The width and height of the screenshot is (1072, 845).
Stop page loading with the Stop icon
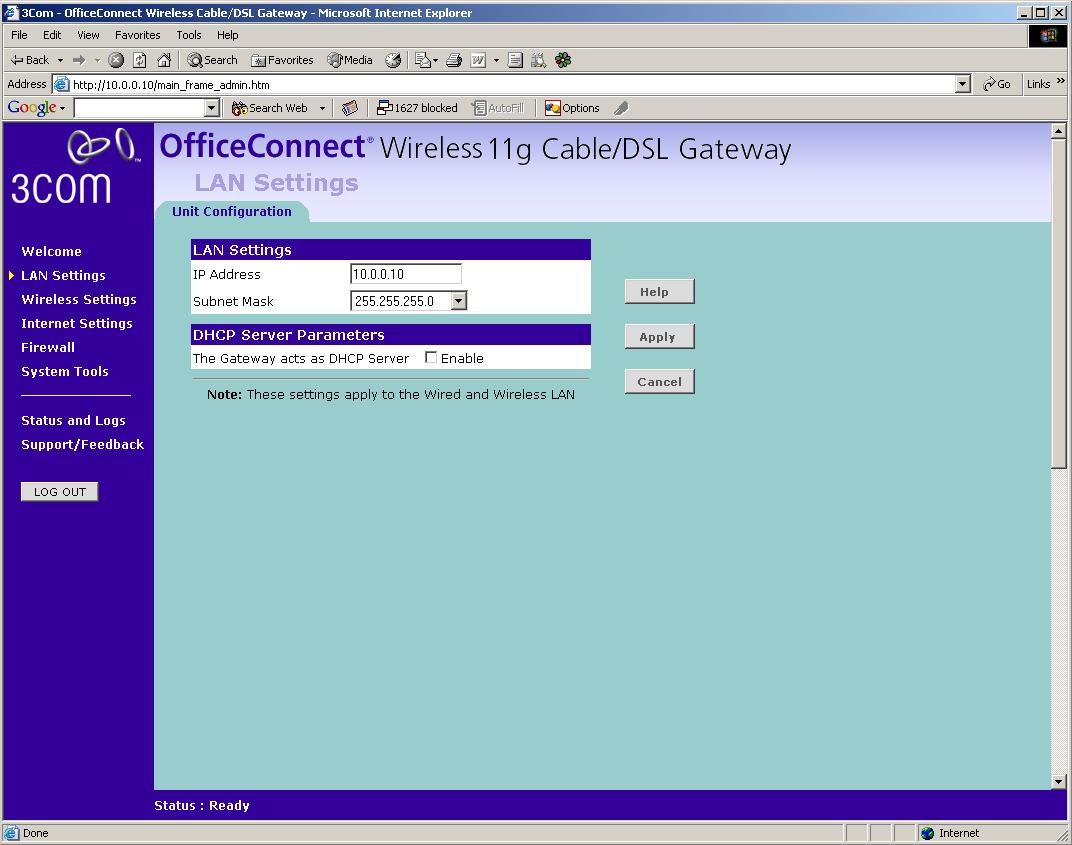116,60
